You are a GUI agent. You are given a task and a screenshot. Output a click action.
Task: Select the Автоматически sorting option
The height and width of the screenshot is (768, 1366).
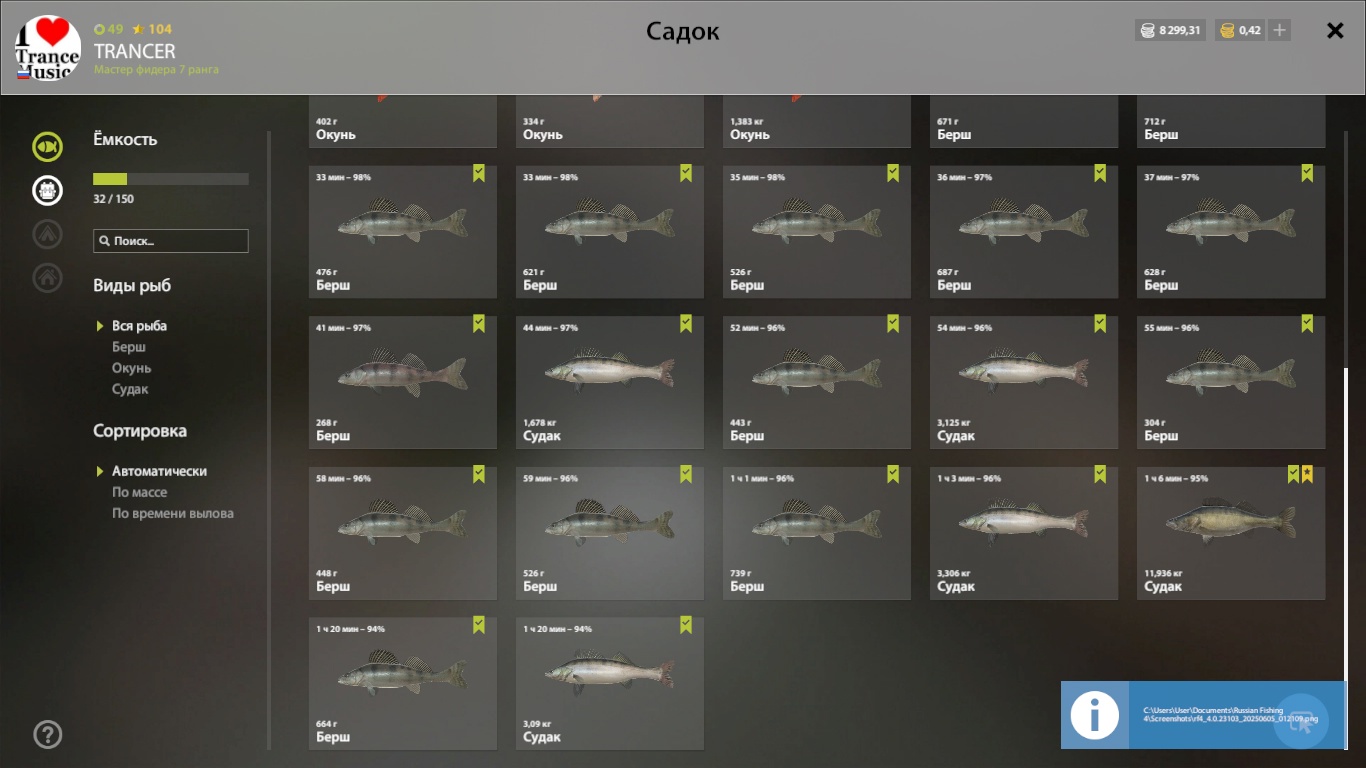click(x=159, y=471)
